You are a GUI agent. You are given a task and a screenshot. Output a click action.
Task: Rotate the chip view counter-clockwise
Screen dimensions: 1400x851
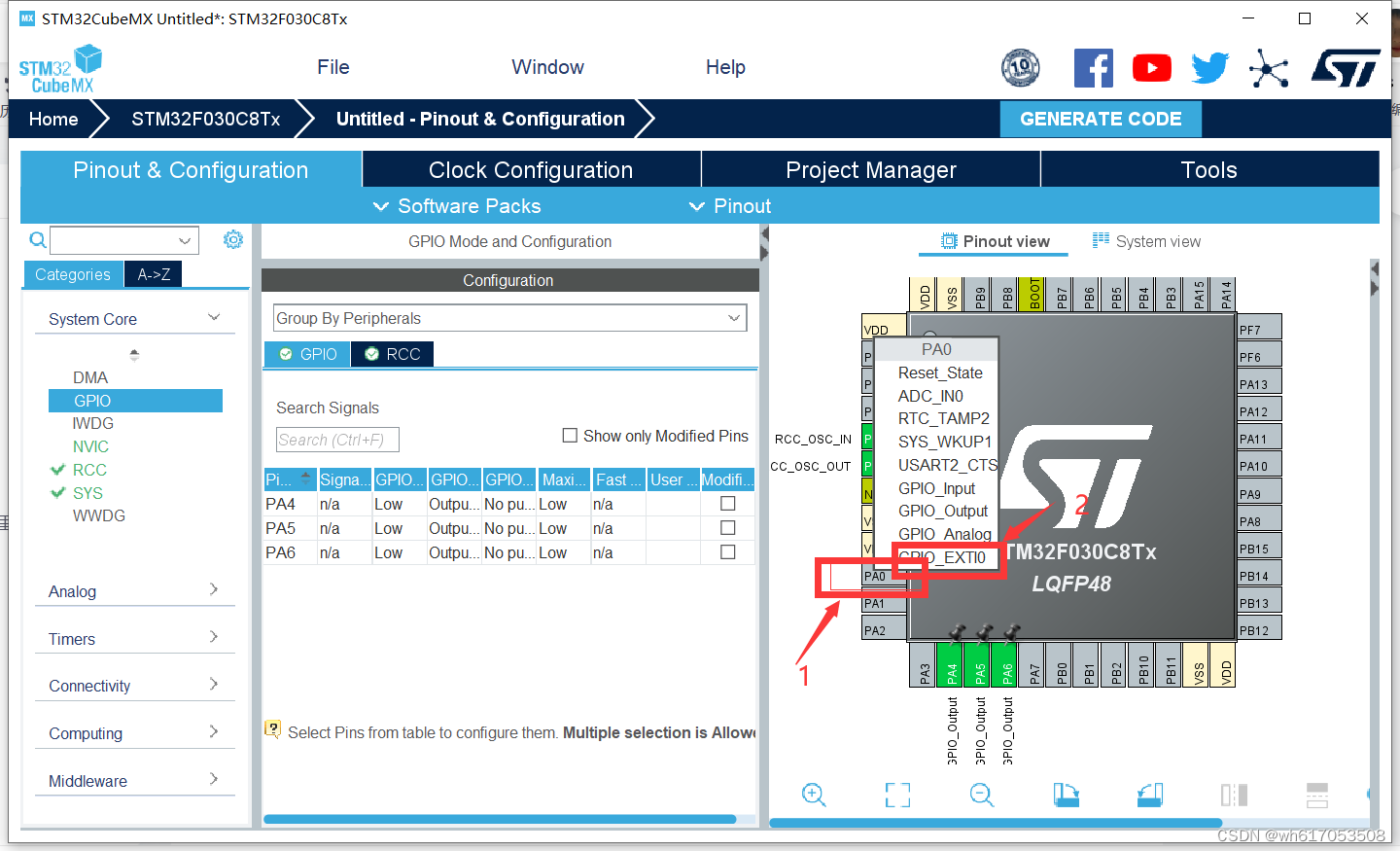point(1149,795)
